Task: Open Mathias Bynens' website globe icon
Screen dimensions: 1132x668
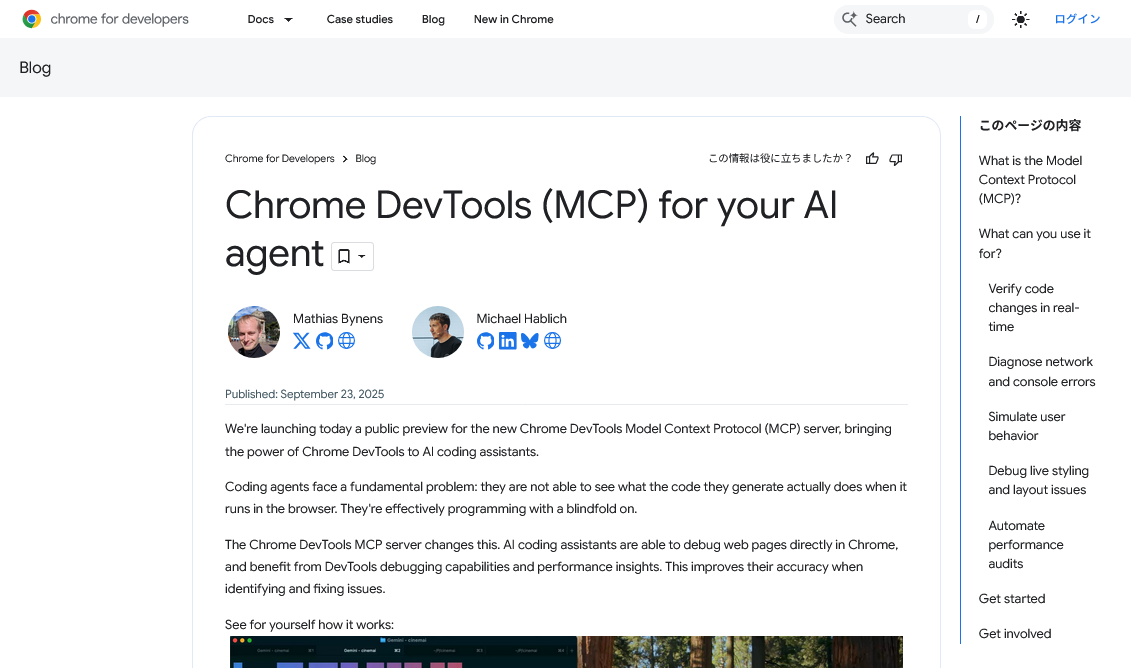Action: 347,341
